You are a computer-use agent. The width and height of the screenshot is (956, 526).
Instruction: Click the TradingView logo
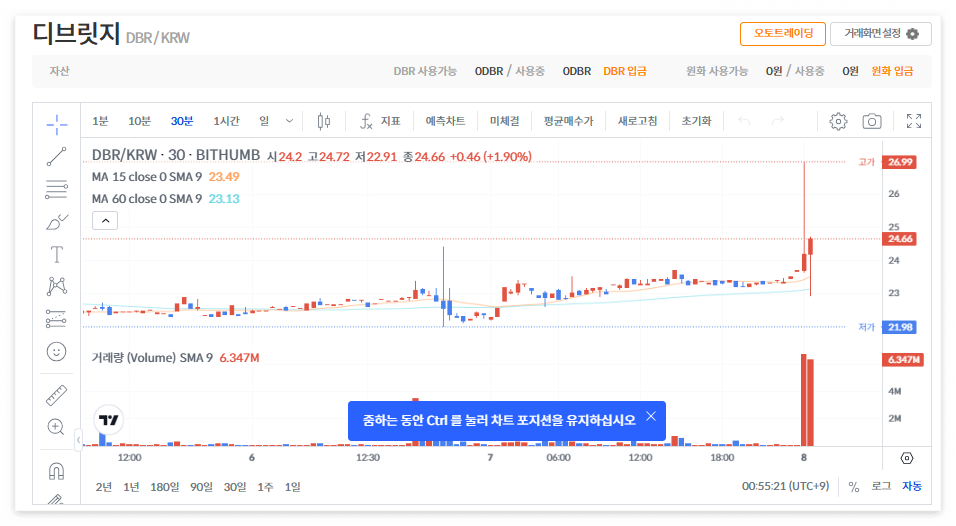(x=109, y=420)
